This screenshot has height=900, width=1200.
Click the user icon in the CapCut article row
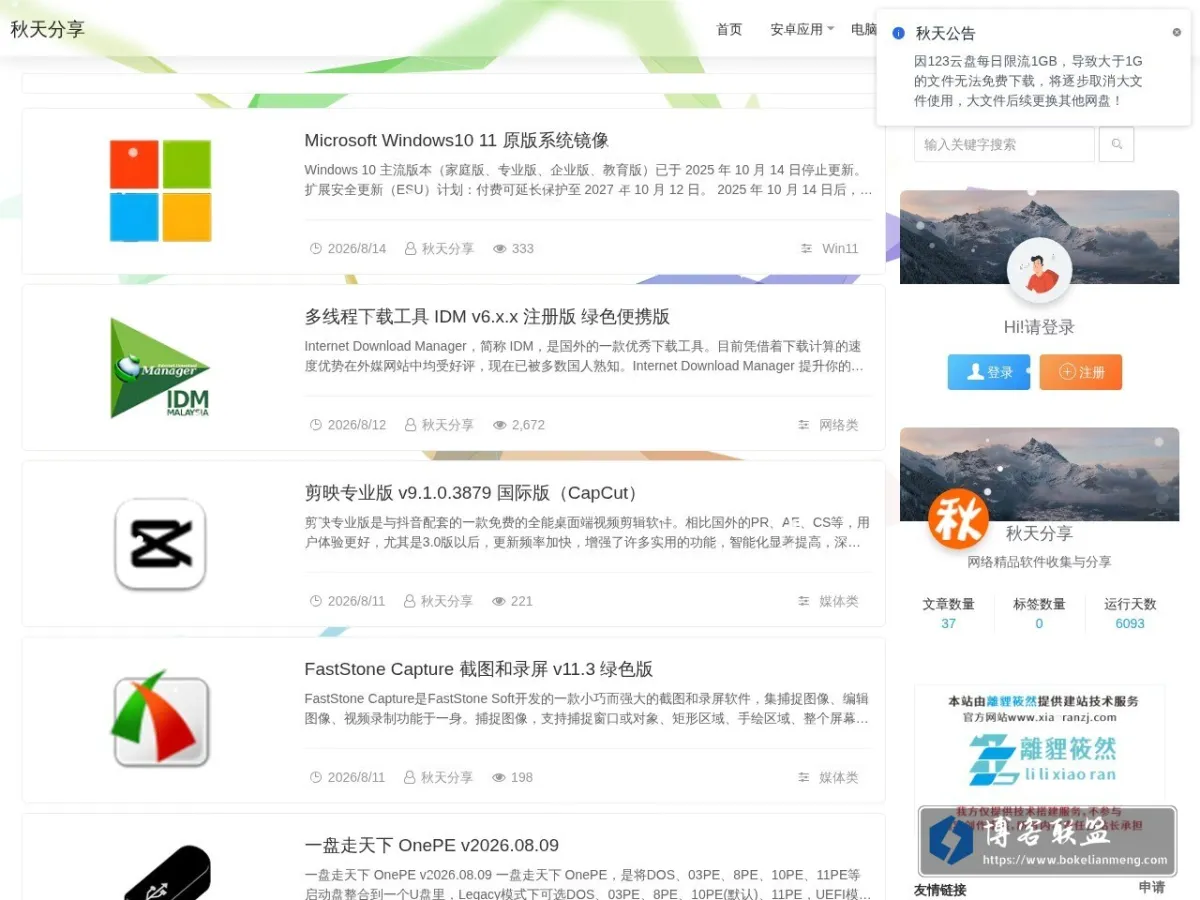409,601
